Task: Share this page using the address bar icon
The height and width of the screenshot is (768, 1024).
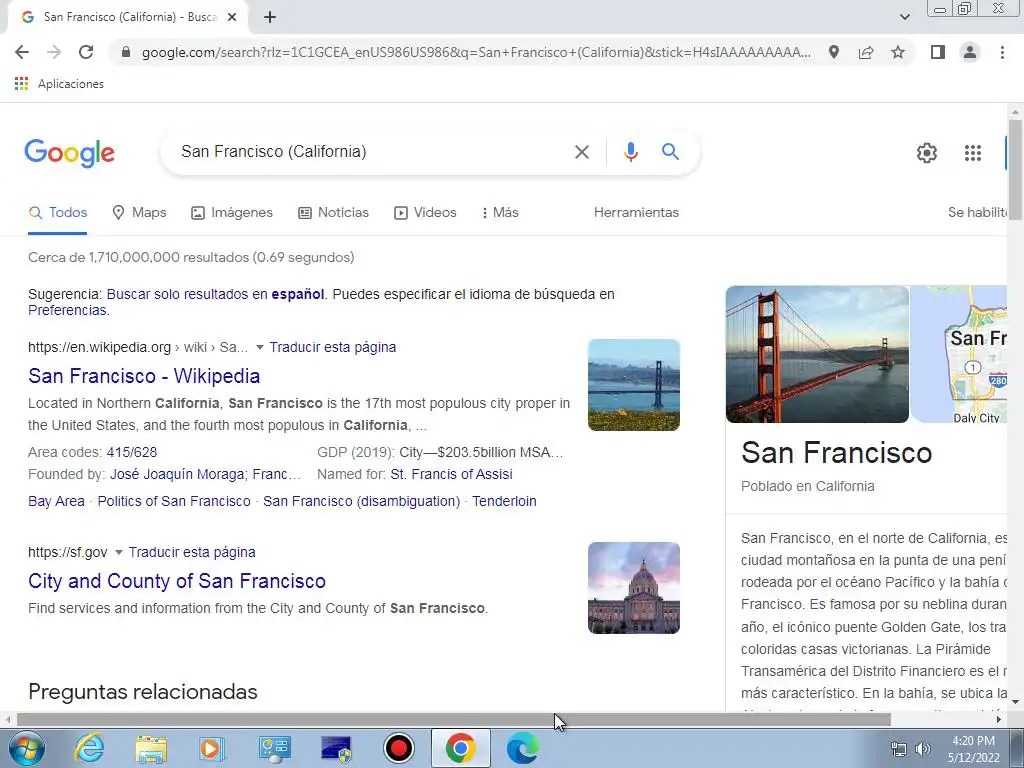Action: 866,52
